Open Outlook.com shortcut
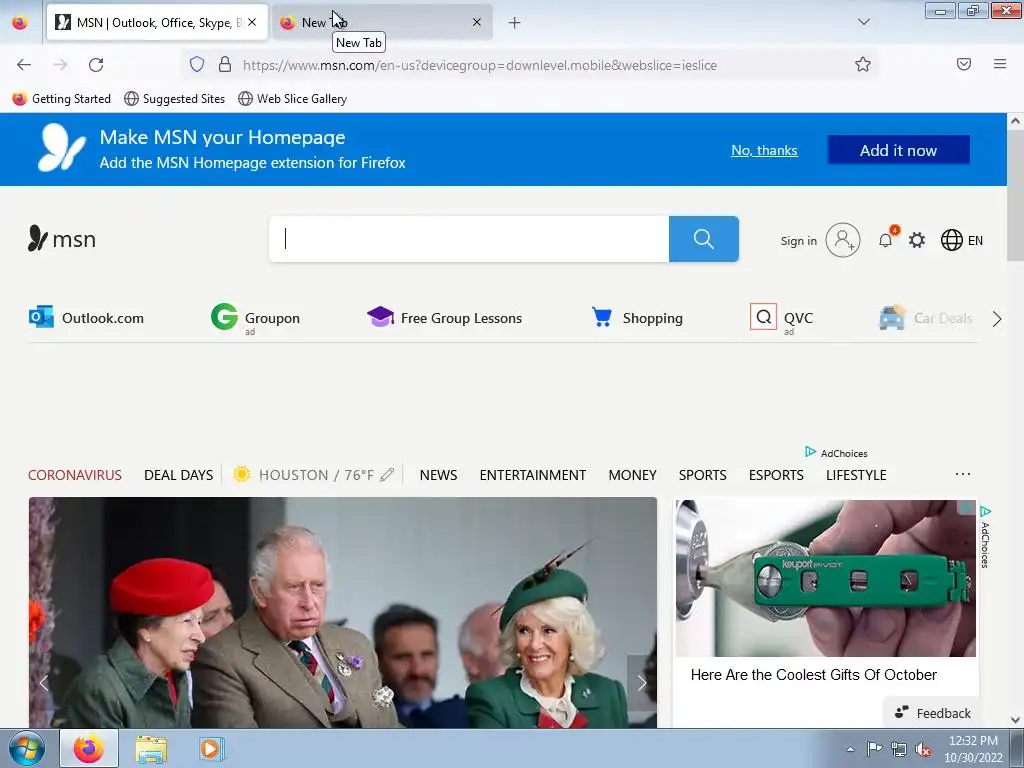 [86, 318]
